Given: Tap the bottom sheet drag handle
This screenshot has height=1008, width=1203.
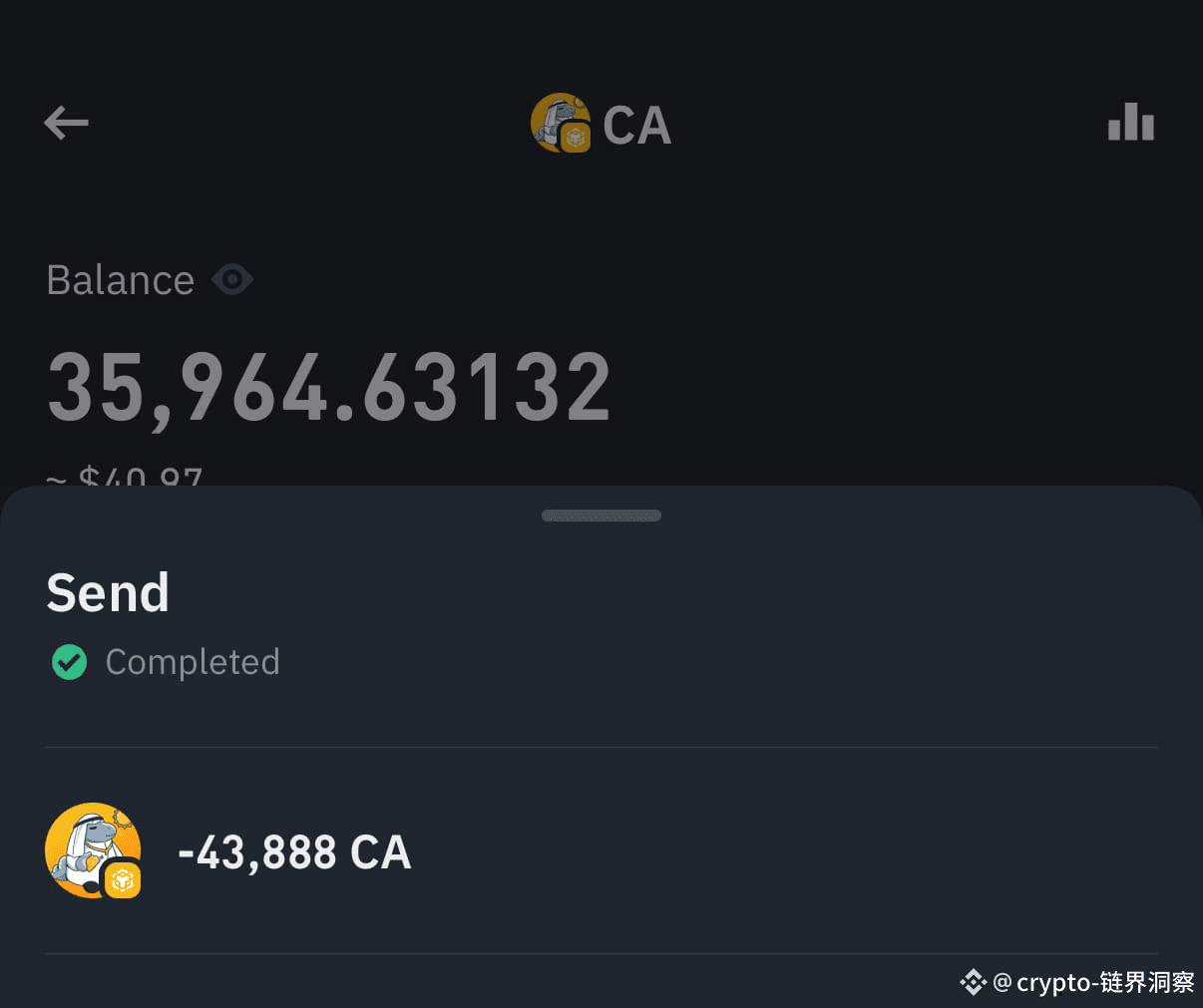Looking at the screenshot, I should 601,515.
